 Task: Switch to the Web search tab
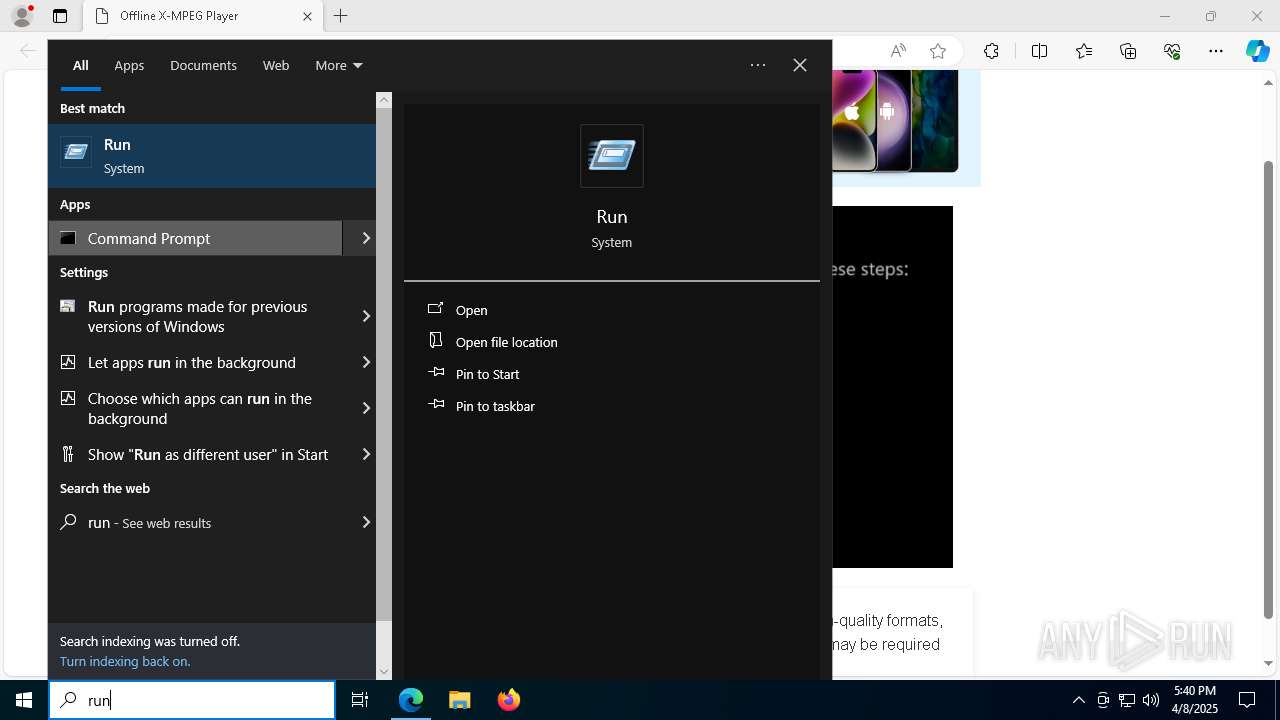pyautogui.click(x=276, y=65)
